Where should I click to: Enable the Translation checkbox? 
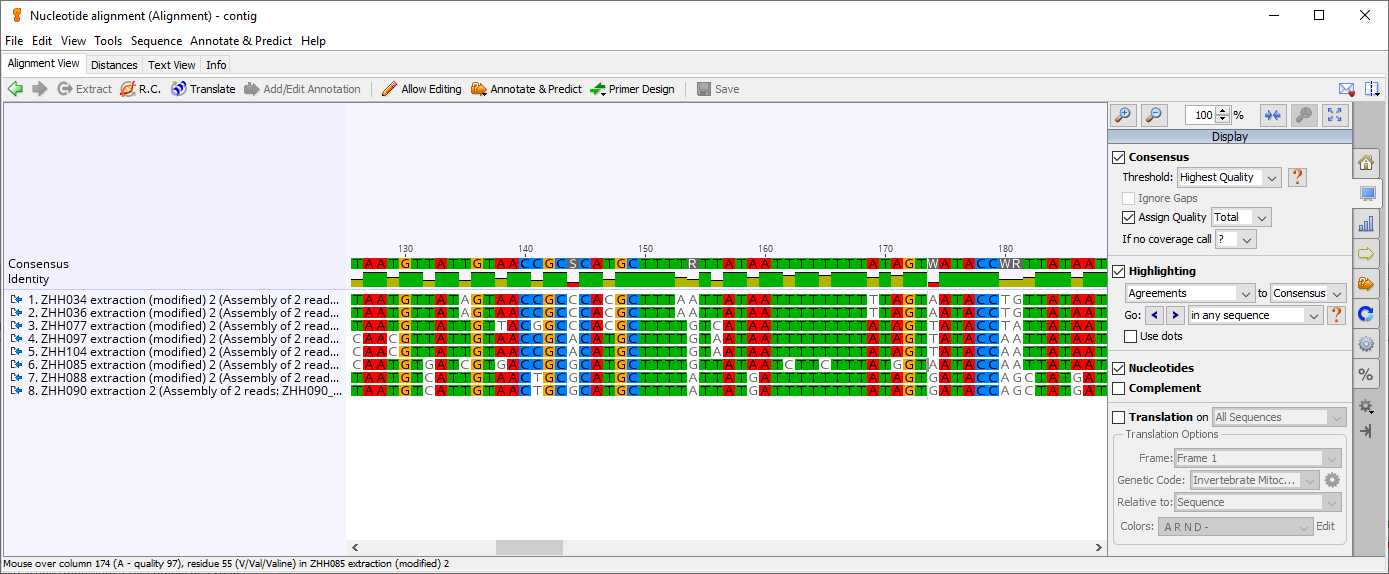tap(1119, 417)
